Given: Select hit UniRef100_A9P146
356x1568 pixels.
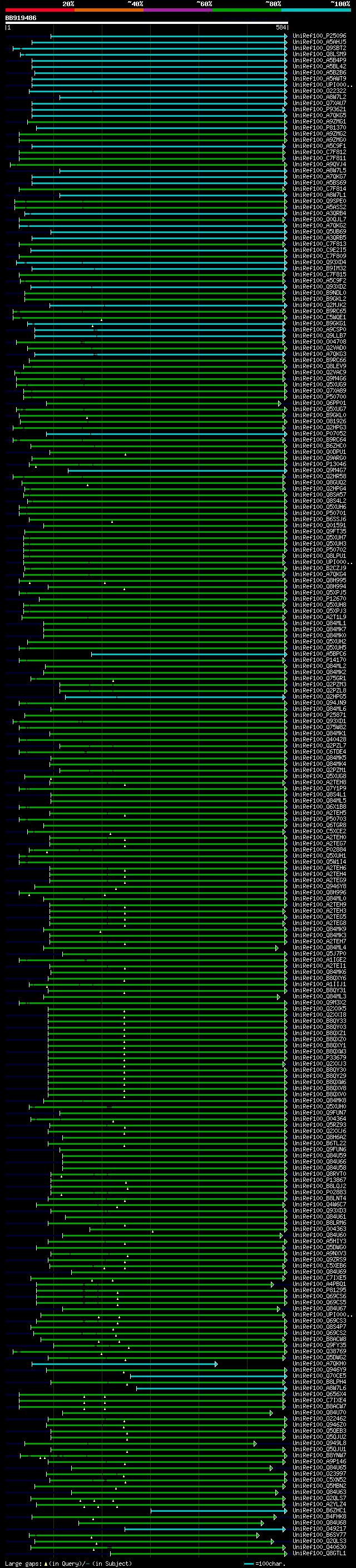Looking at the screenshot, I should tap(319, 1461).
